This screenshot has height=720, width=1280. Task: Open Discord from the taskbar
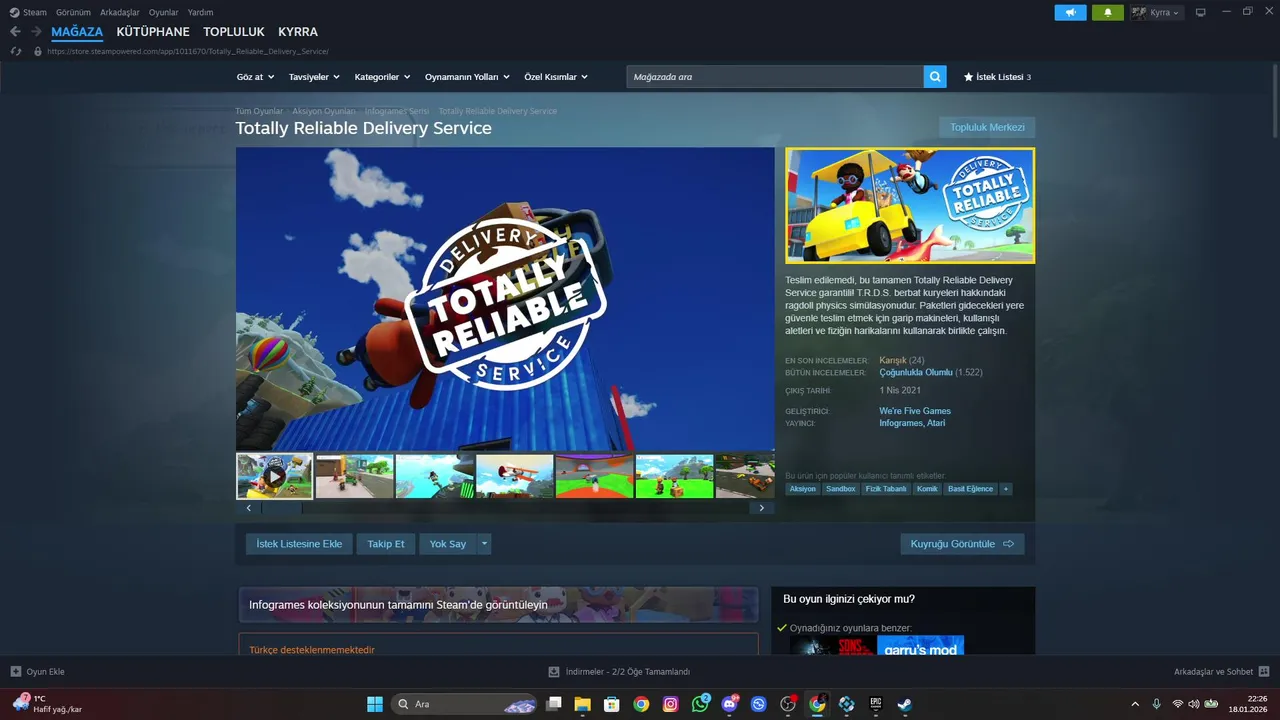(x=729, y=704)
